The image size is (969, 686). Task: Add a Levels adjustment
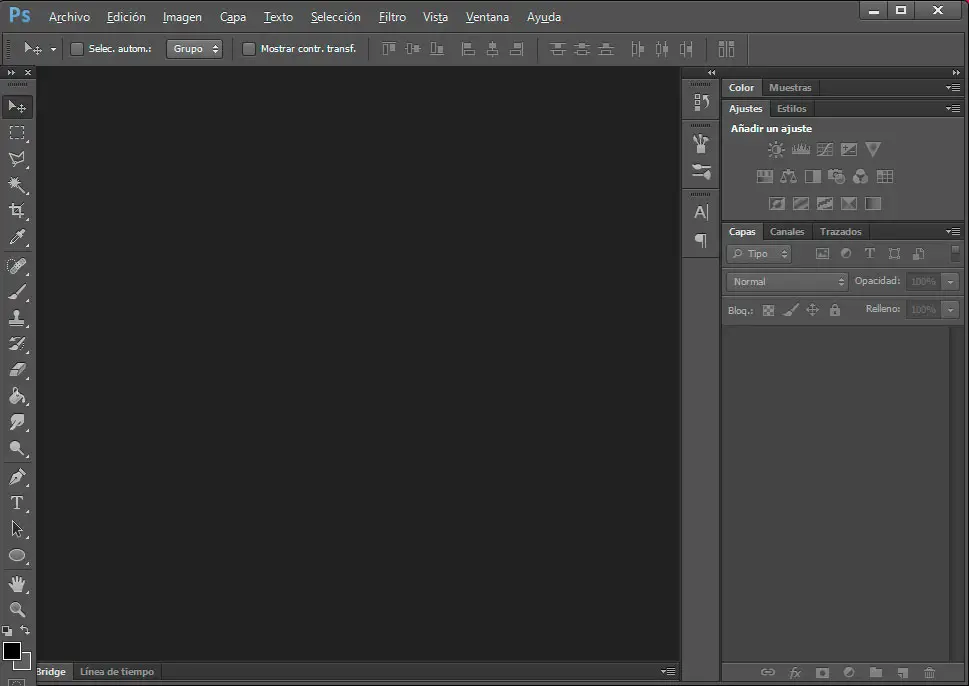tap(800, 149)
